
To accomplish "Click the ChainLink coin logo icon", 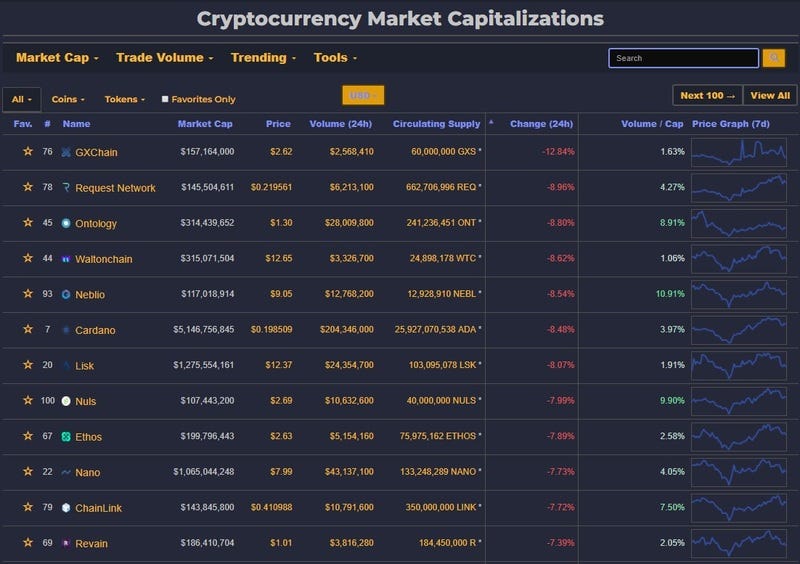I will 66,508.
